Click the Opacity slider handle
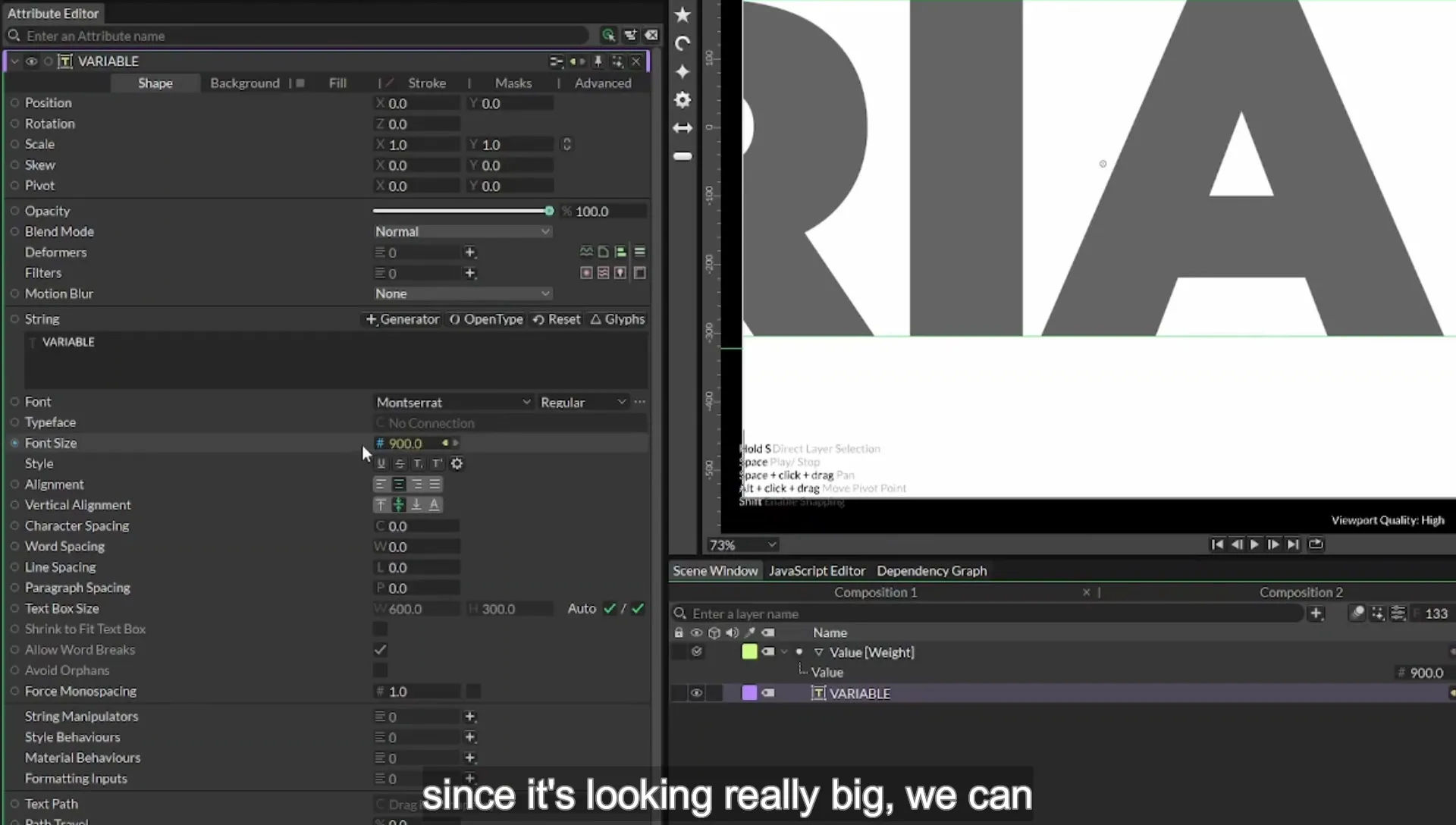This screenshot has height=825, width=1456. point(549,211)
